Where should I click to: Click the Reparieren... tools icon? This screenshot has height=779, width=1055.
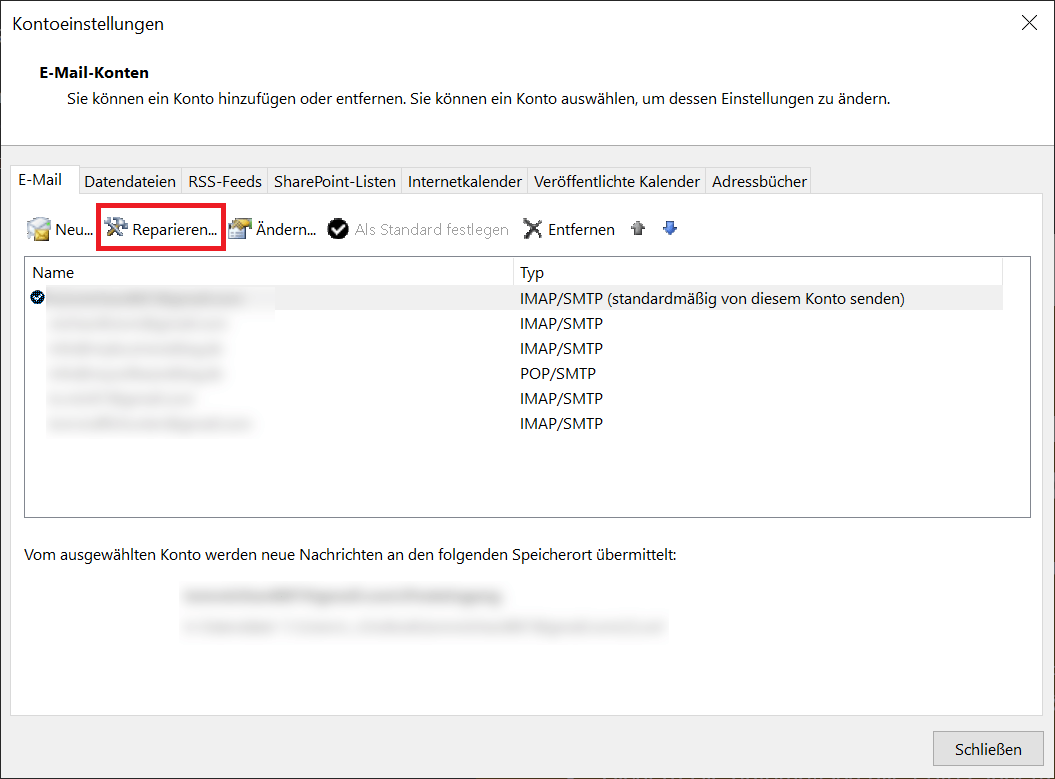(116, 227)
